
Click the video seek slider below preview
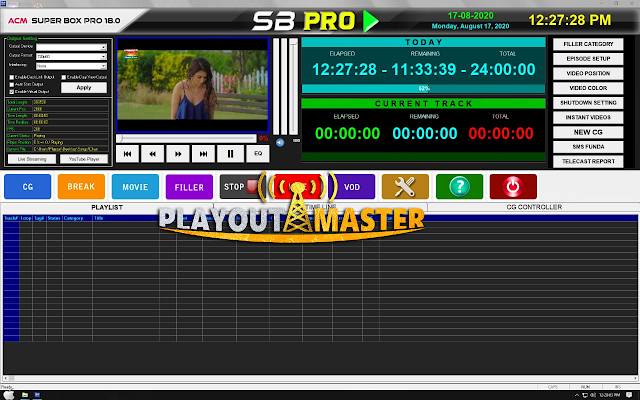[187, 139]
